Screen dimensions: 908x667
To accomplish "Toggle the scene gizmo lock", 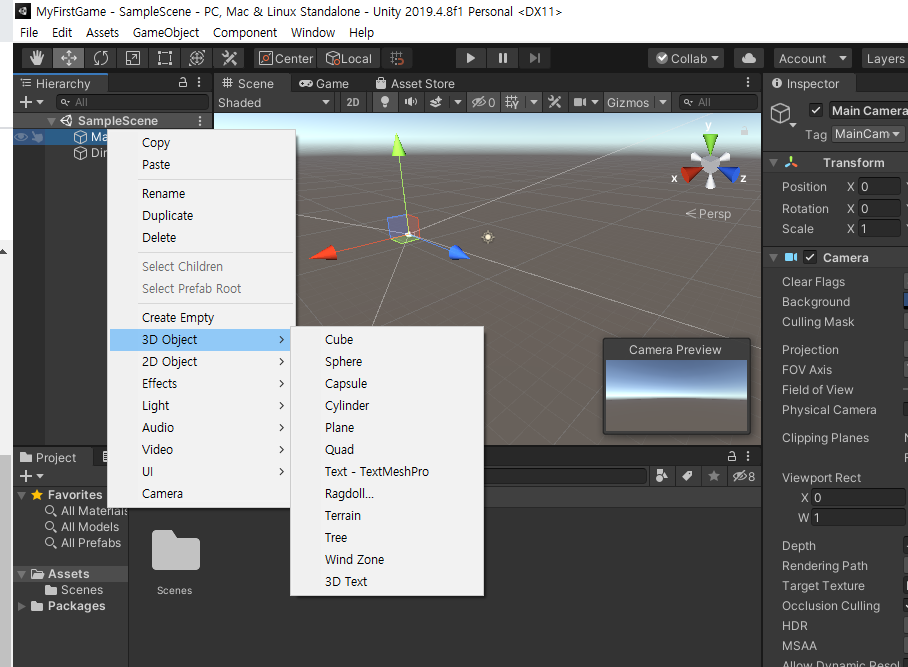I will tap(744, 131).
